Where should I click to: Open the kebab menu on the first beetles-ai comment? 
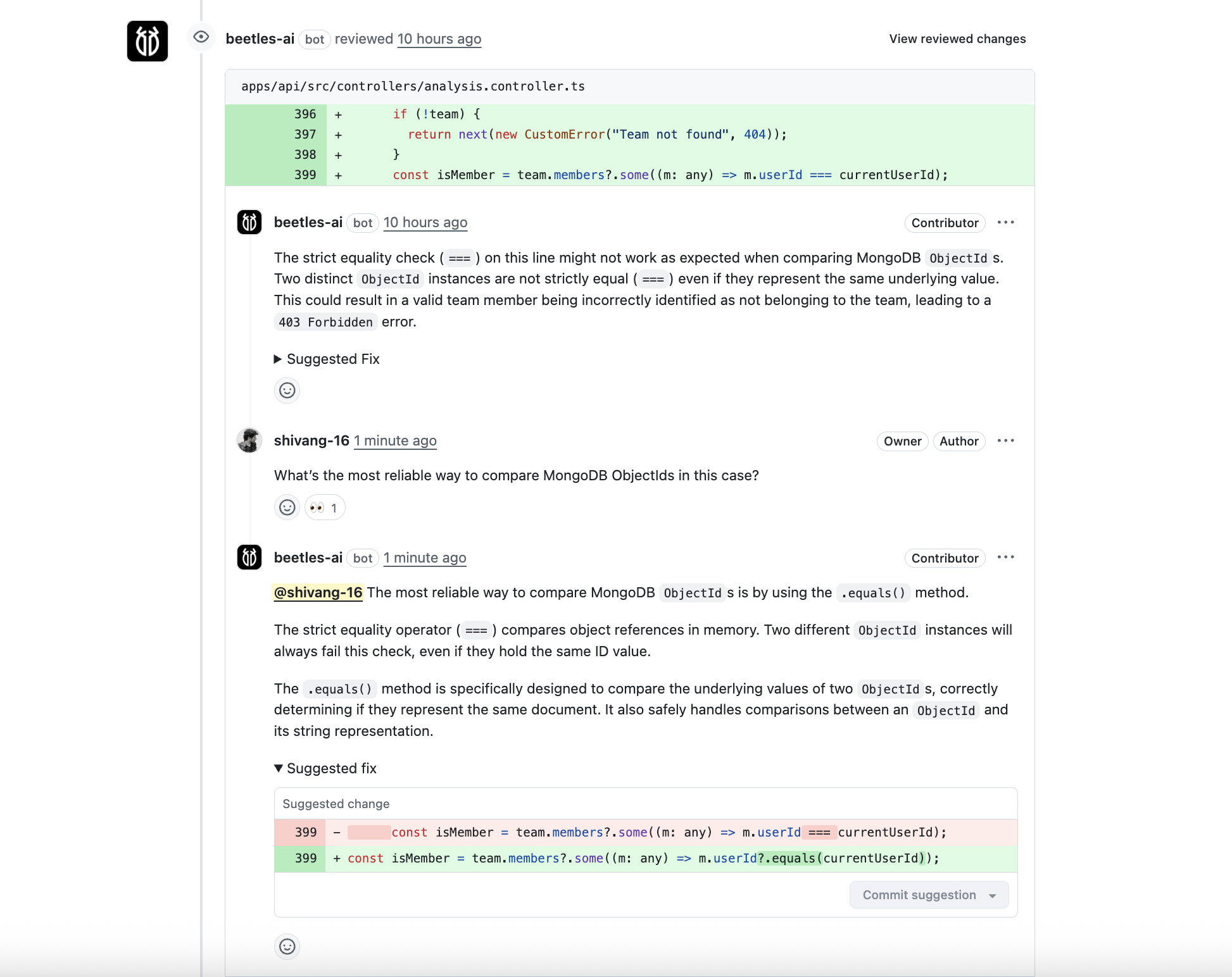pyautogui.click(x=1006, y=222)
